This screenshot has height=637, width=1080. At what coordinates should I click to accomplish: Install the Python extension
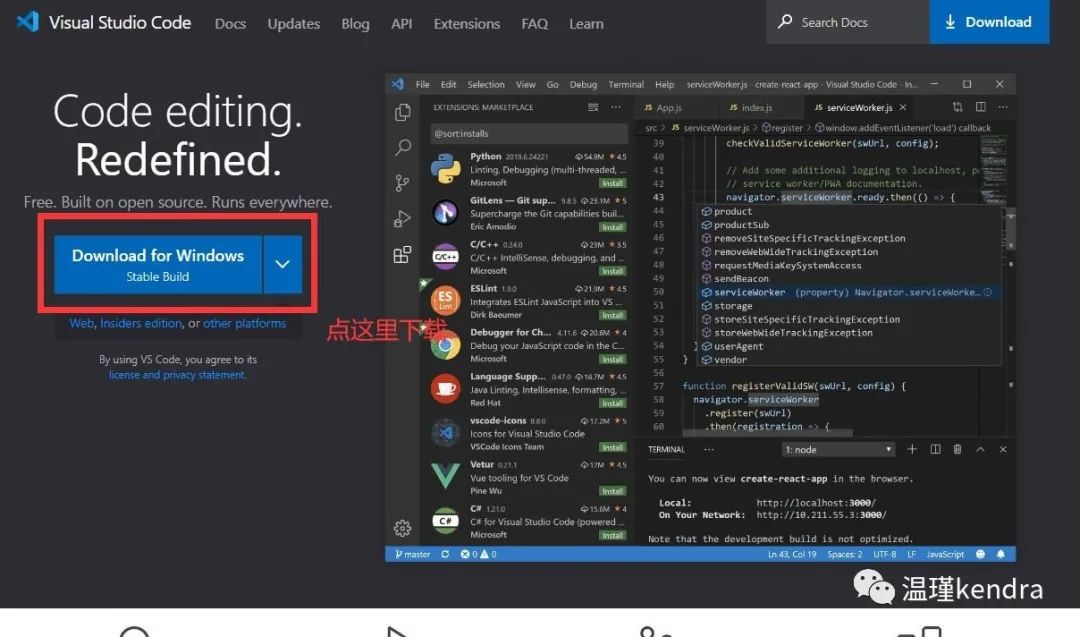click(613, 181)
